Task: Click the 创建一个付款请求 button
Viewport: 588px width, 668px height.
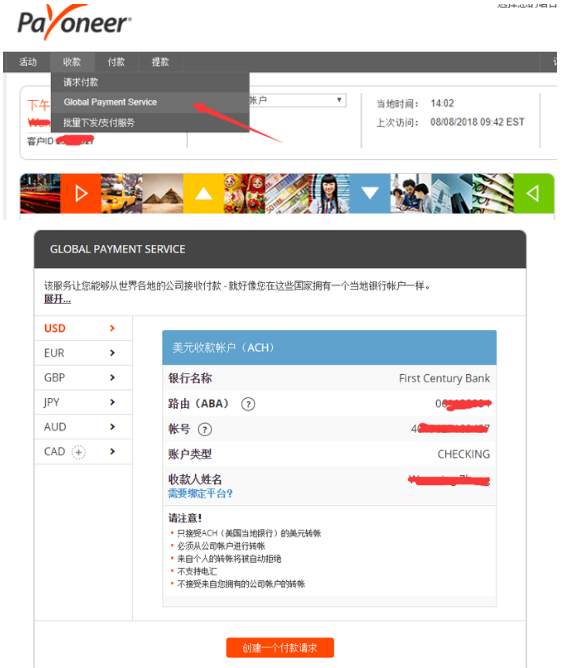Action: [280, 648]
